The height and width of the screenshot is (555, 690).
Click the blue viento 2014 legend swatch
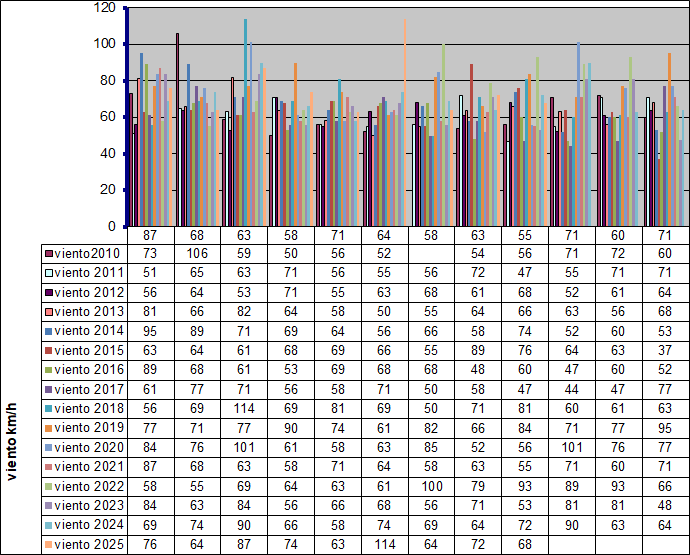[49, 330]
